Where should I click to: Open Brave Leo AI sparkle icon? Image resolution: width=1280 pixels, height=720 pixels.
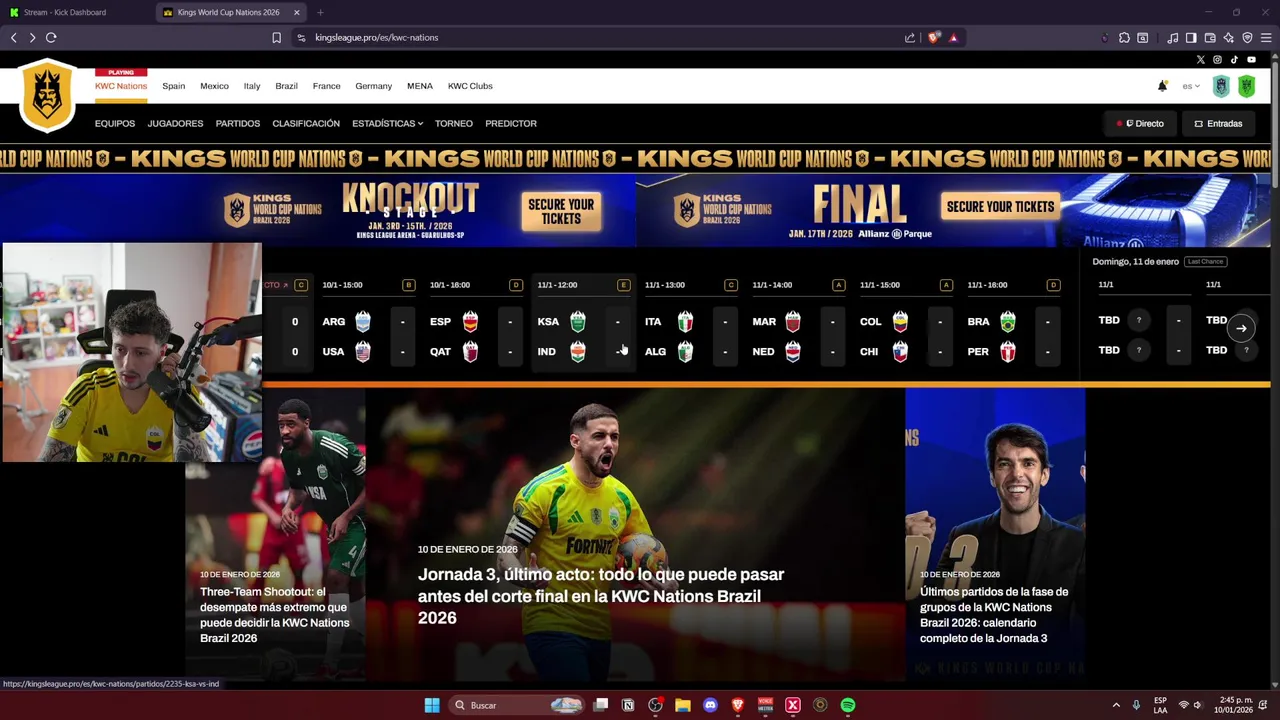click(x=1229, y=38)
